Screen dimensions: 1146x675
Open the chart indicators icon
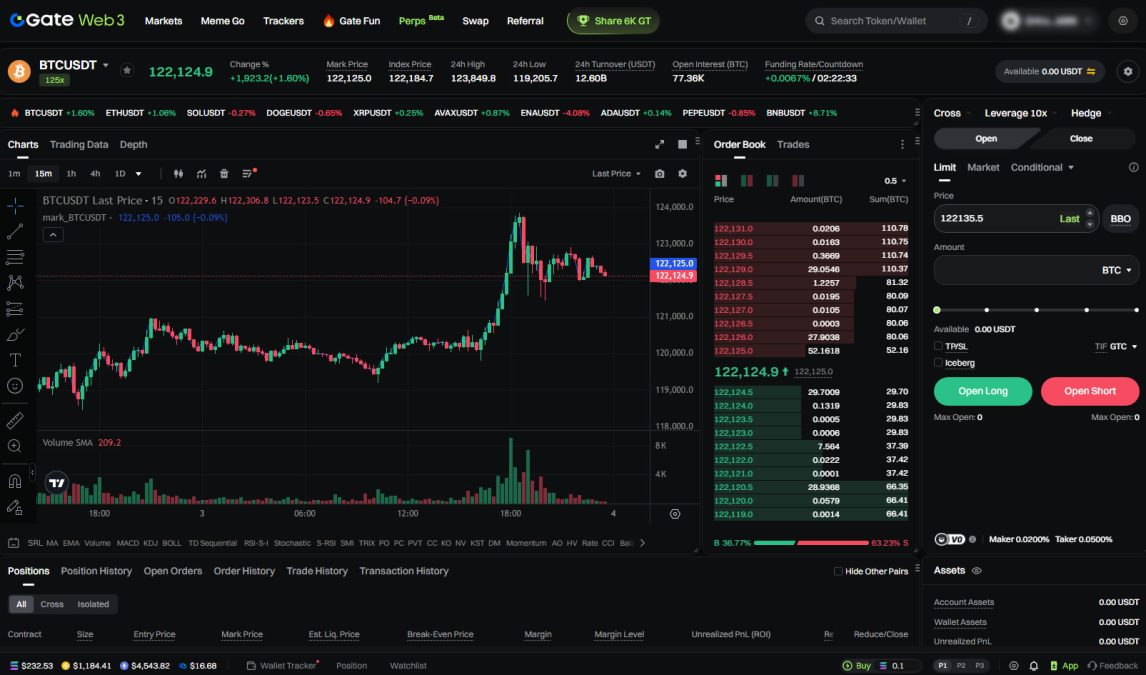pos(201,174)
